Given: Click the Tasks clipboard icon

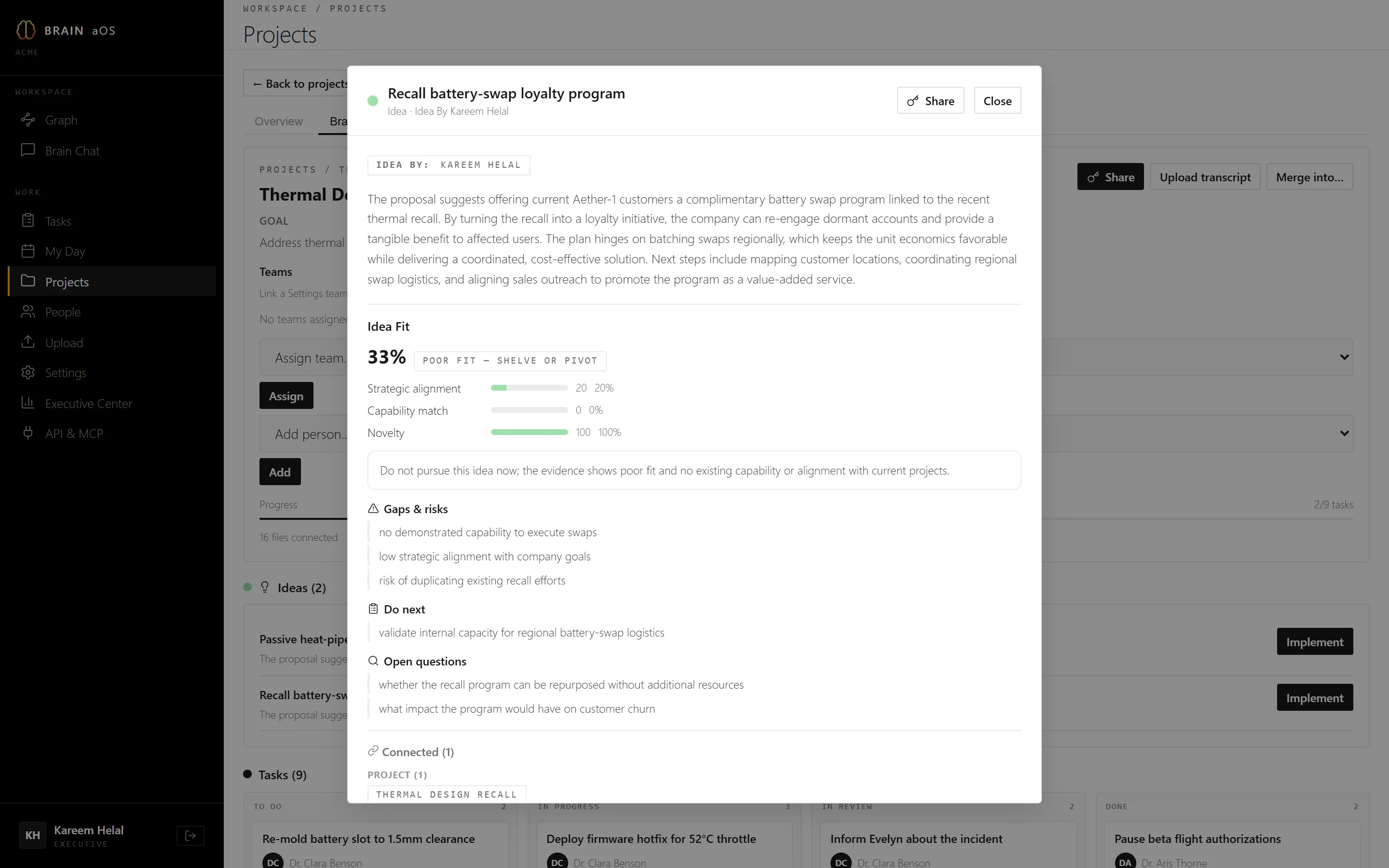Looking at the screenshot, I should point(27,220).
